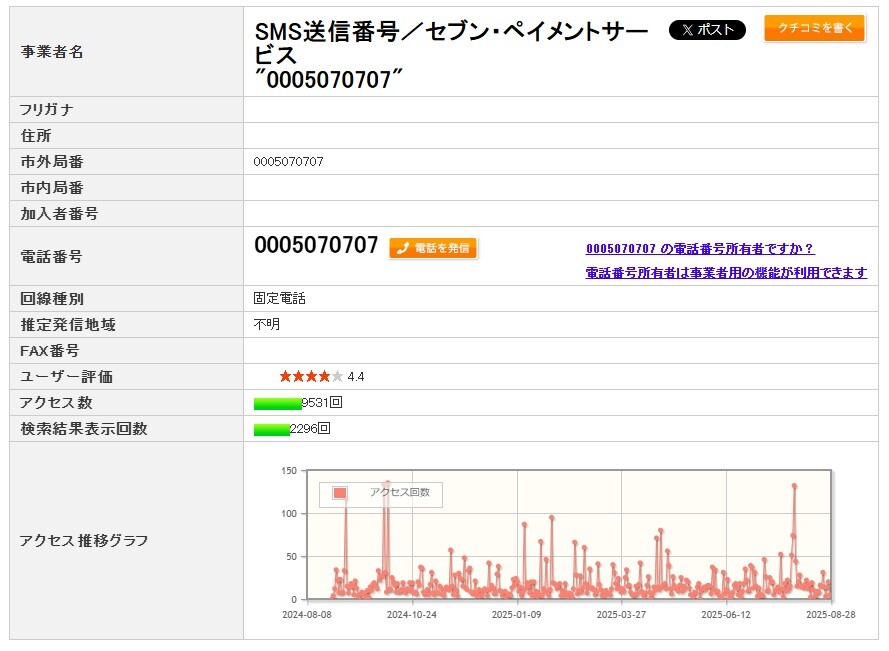Open the 電話番号所有者ですか？ link

pos(700,248)
